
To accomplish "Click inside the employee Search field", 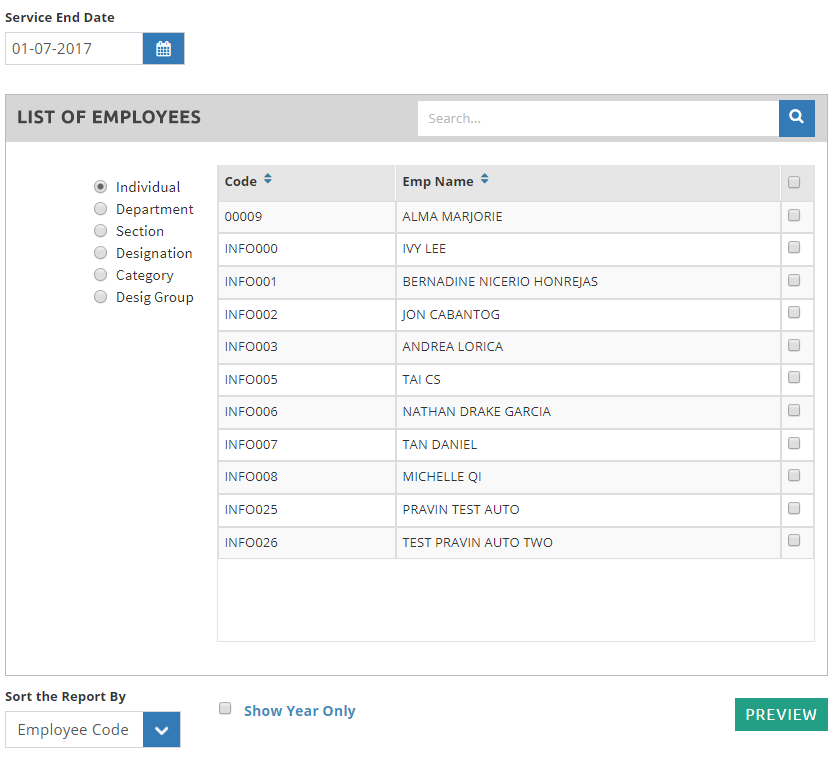I will tap(597, 118).
